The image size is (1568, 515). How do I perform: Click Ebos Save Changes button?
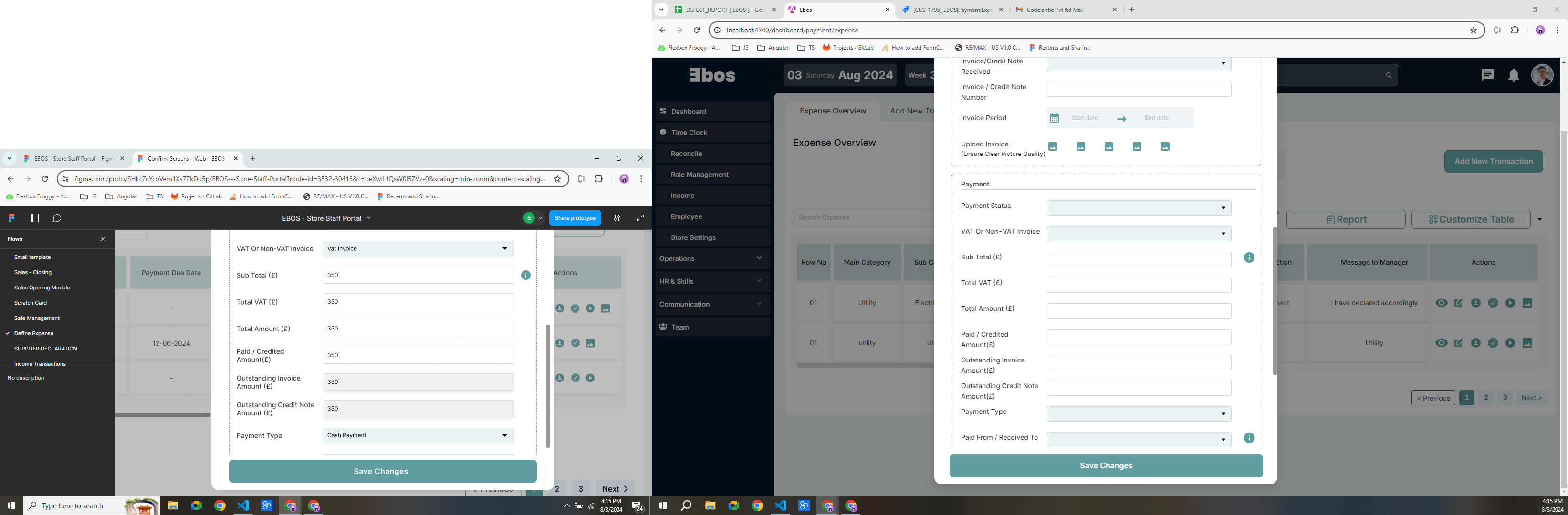pos(1106,466)
